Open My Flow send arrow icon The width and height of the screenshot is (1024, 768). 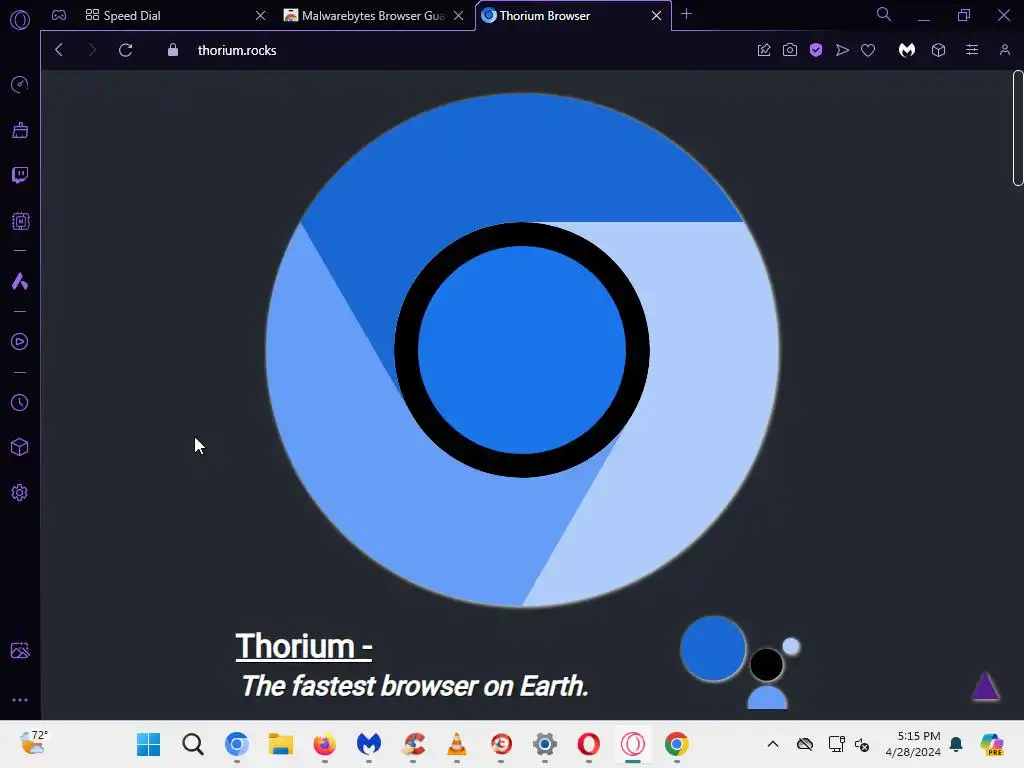click(842, 50)
